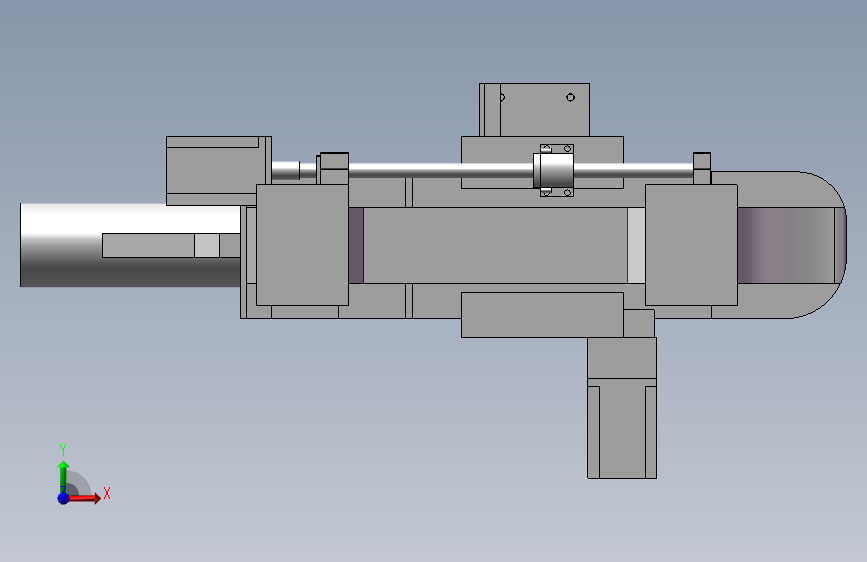867x562 pixels.
Task: Select the shaft support block at right end
Action: coord(702,168)
